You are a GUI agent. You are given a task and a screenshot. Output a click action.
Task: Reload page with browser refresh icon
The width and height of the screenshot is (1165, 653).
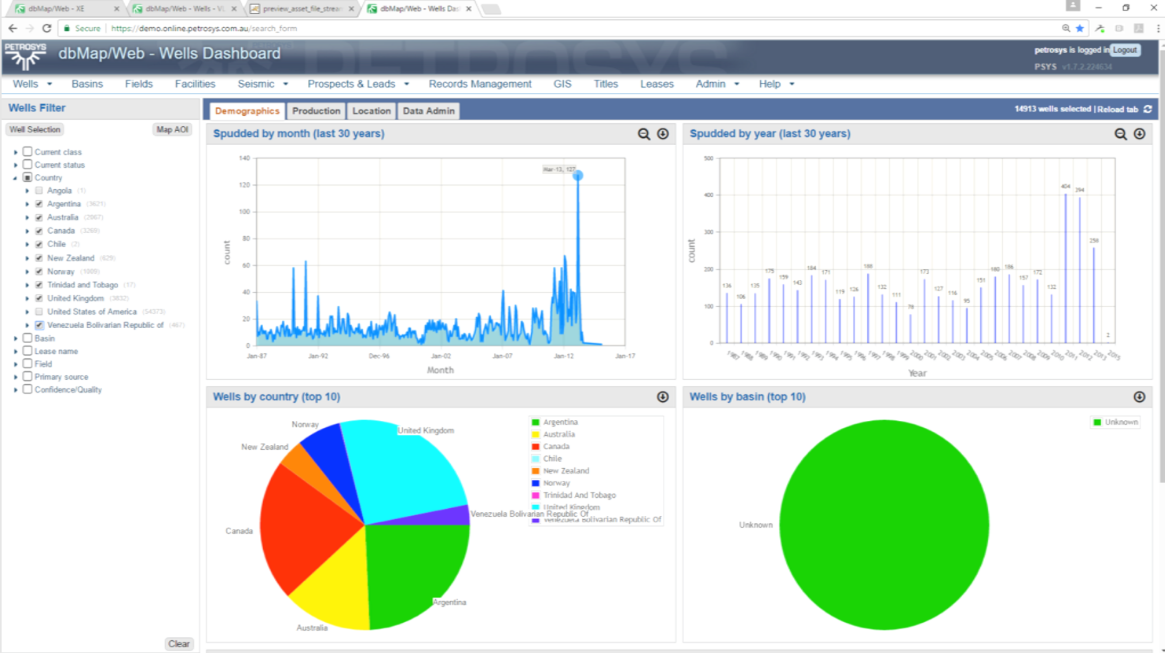(47, 28)
